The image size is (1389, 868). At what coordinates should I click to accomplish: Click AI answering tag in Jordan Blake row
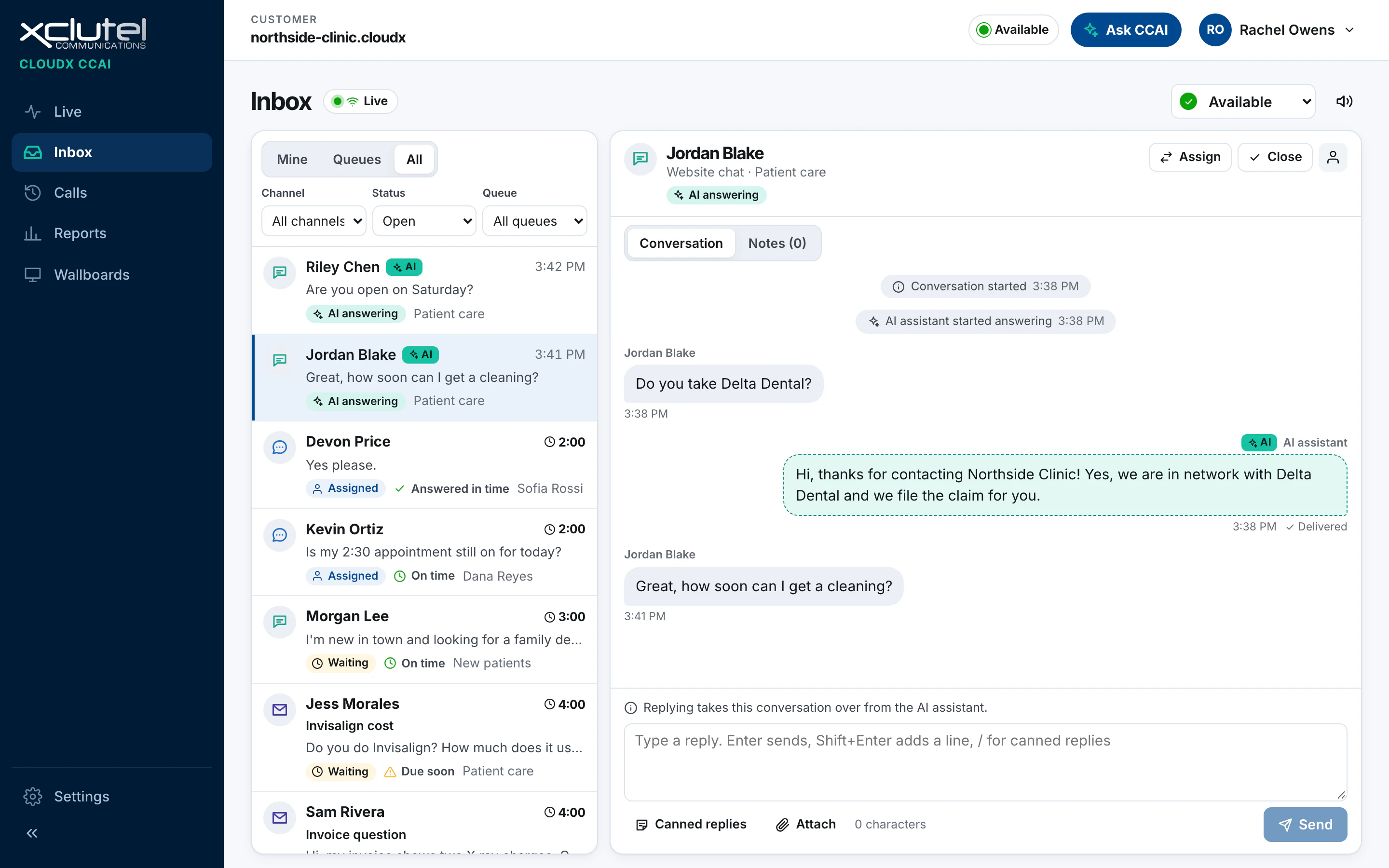(x=356, y=401)
